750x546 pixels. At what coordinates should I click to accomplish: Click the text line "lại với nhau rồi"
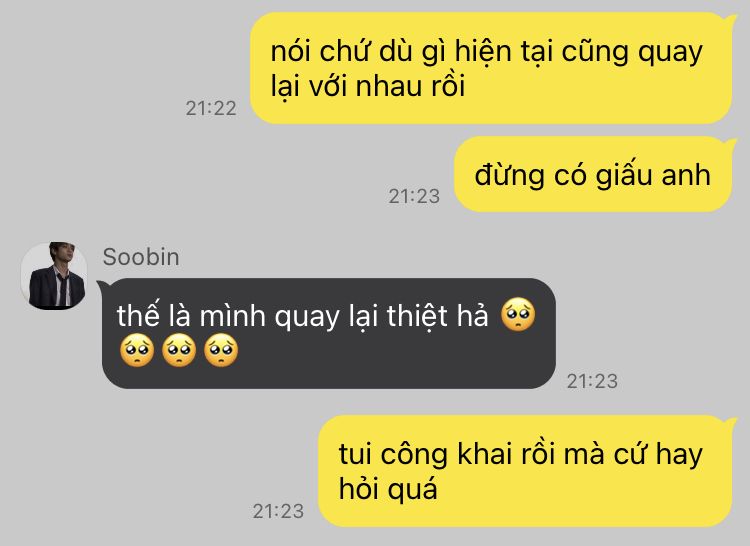368,87
